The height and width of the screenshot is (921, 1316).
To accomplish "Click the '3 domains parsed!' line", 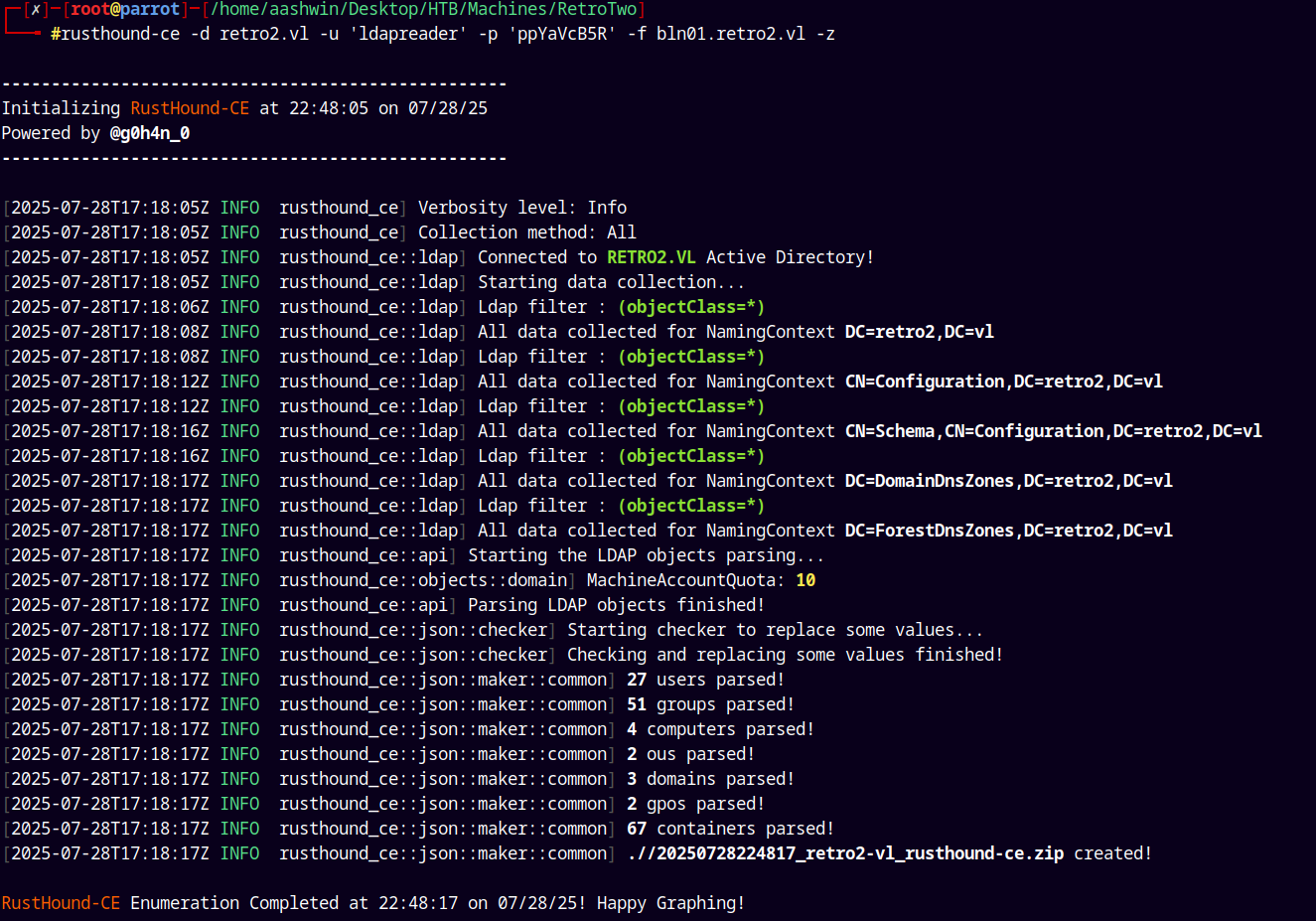I will tap(711, 779).
